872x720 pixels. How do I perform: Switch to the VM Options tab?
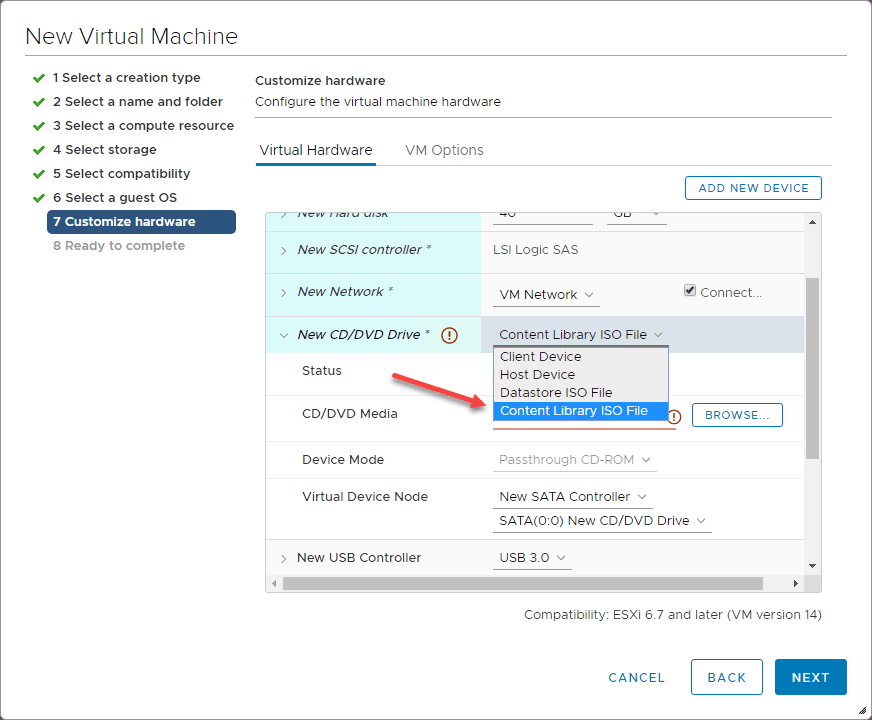pos(444,150)
